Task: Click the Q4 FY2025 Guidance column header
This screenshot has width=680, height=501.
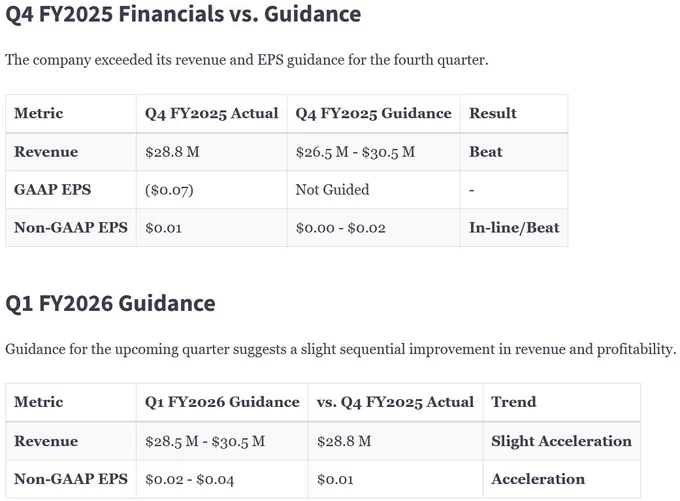Action: tap(373, 113)
